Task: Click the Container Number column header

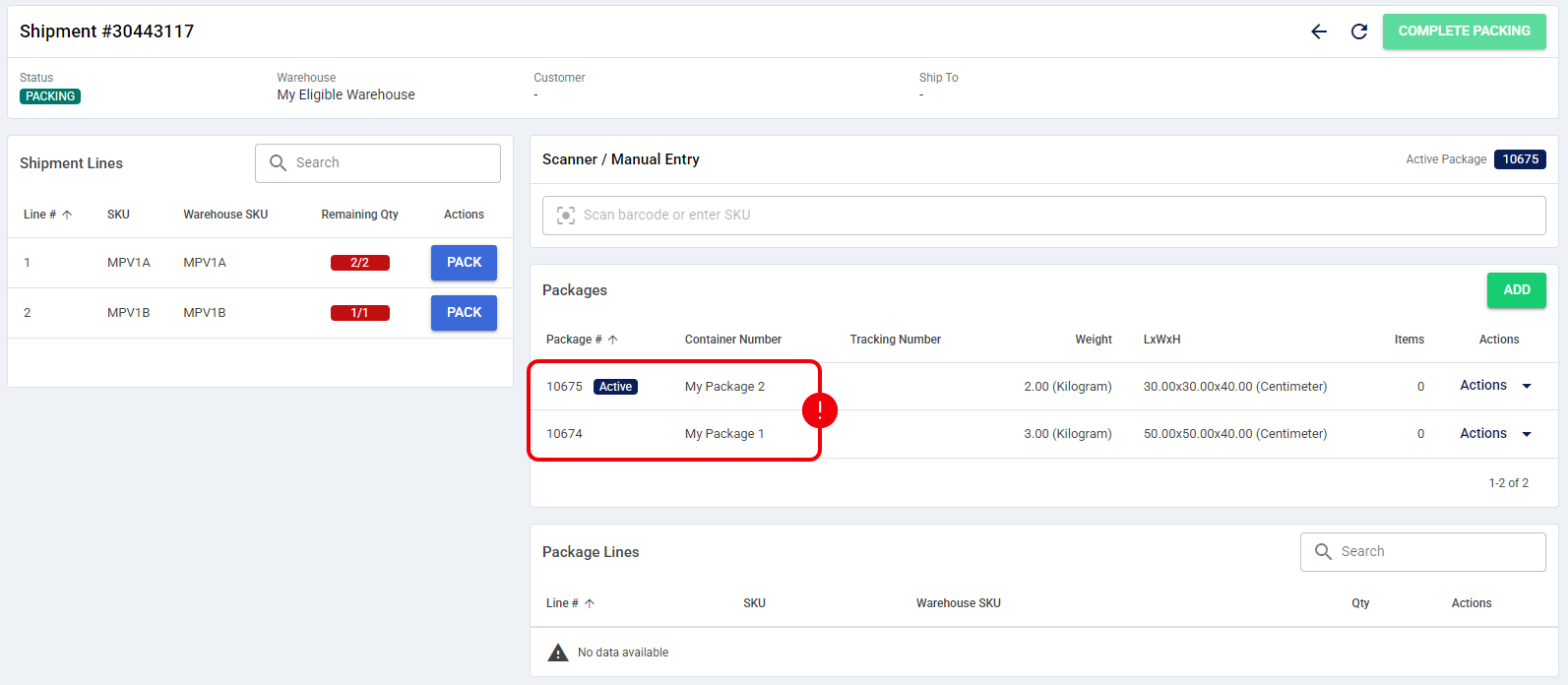Action: coord(733,340)
